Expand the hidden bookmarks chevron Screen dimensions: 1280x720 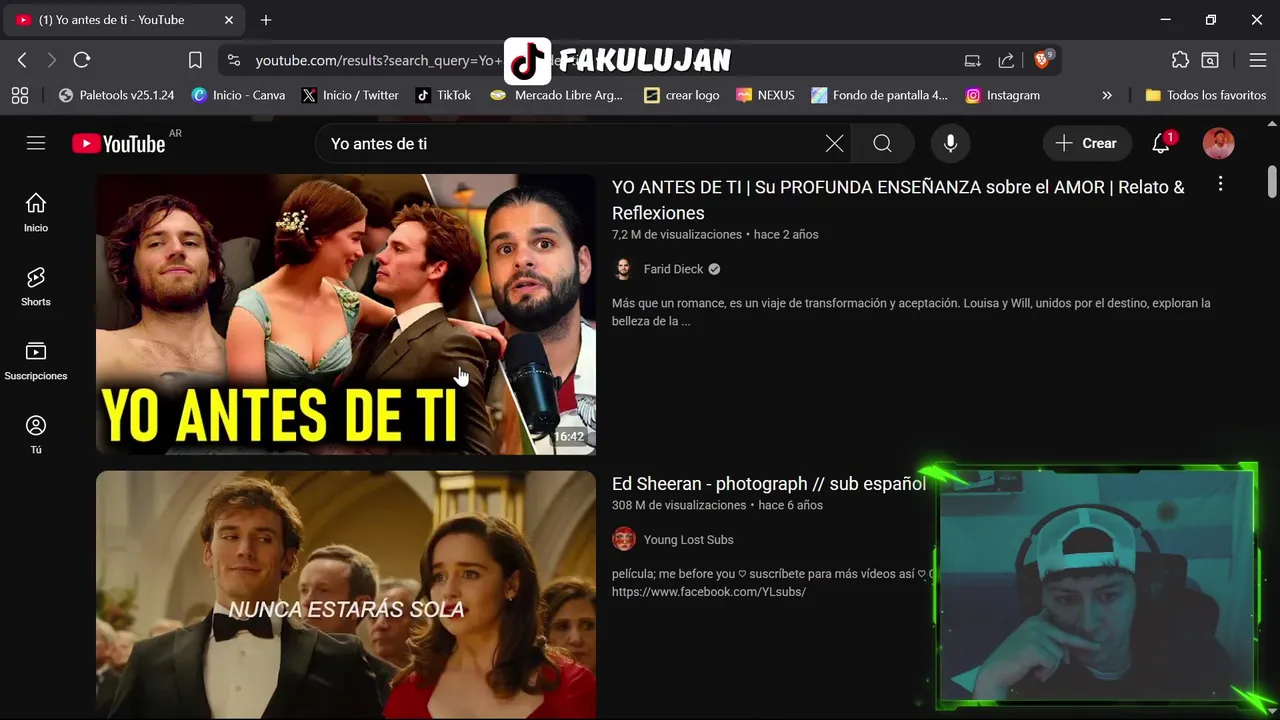[1107, 95]
